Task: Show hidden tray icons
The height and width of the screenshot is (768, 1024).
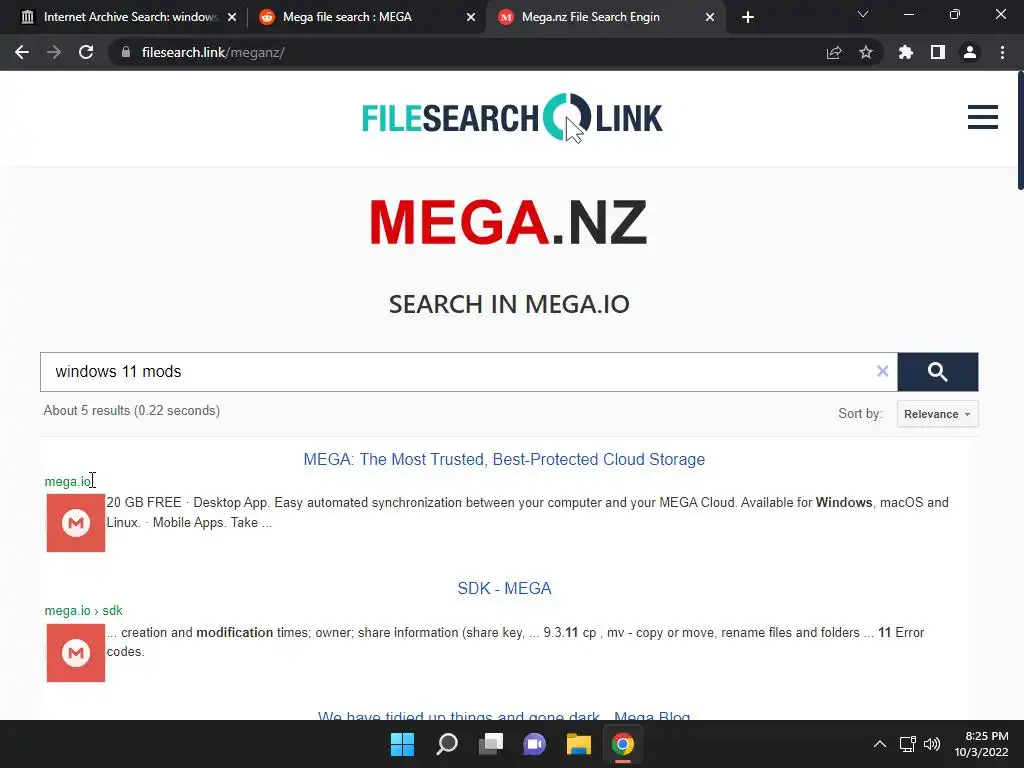Action: click(x=880, y=744)
